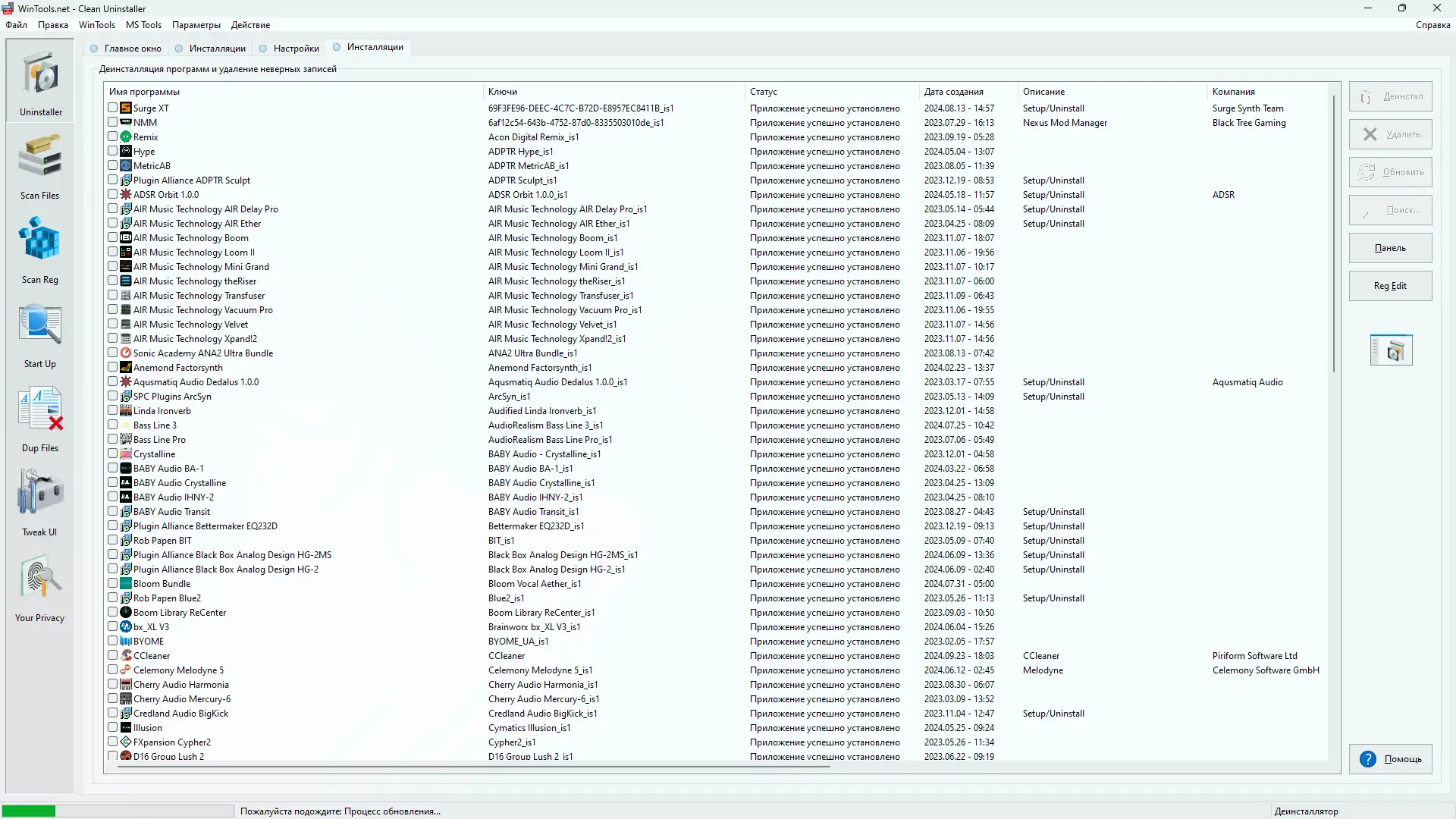Click the installer disc icon below Reg Edit
1456x819 pixels.
[x=1391, y=350]
